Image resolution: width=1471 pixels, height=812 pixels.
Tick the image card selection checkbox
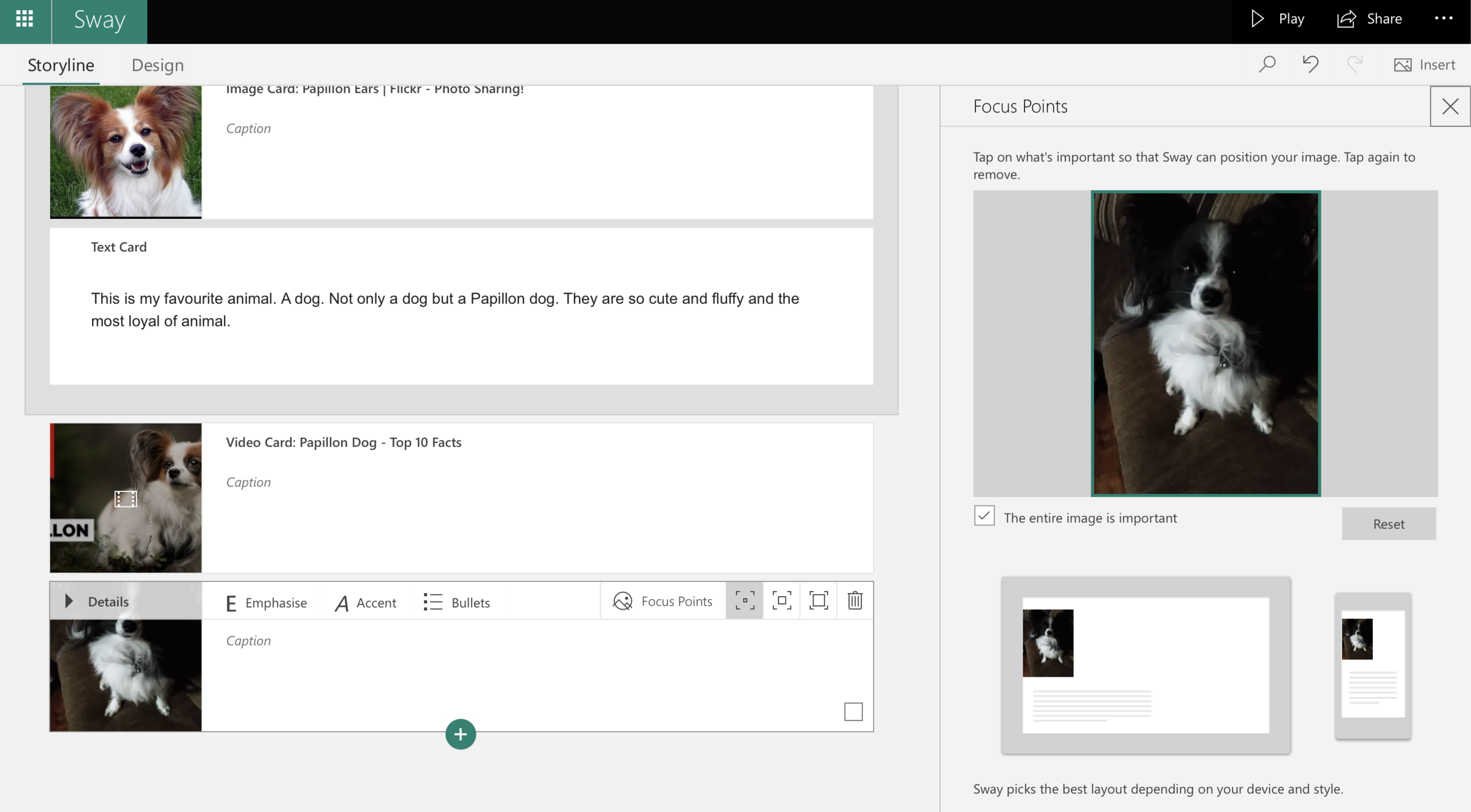click(x=853, y=712)
